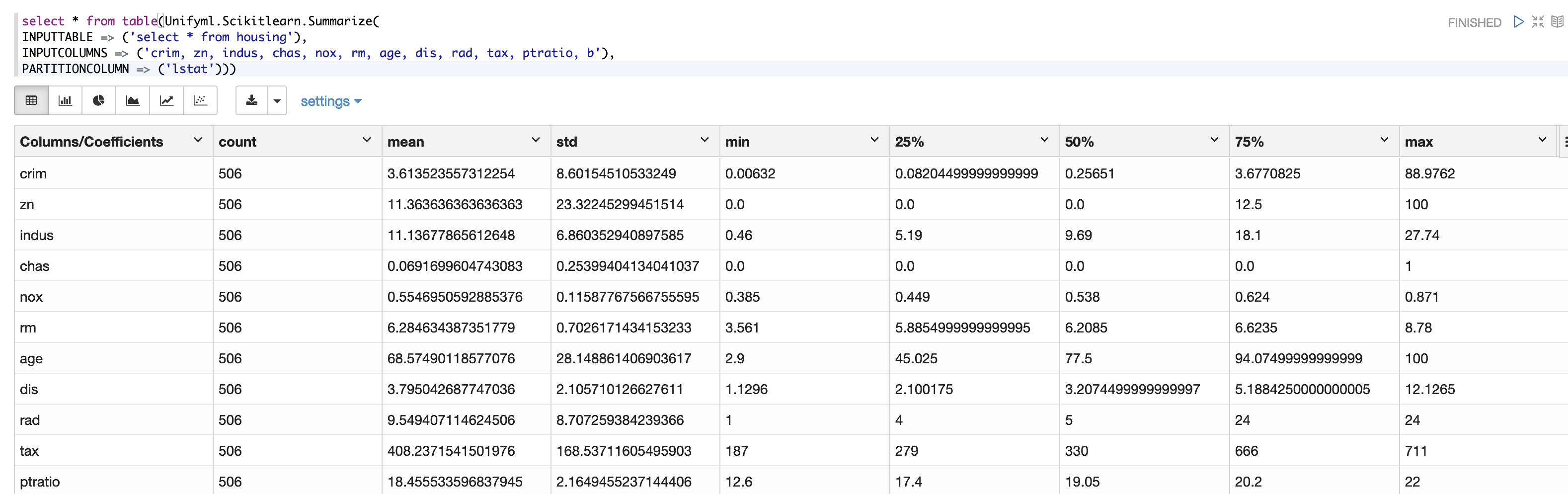Select the rad row name cell
This screenshot has width=1568, height=494.
point(114,419)
